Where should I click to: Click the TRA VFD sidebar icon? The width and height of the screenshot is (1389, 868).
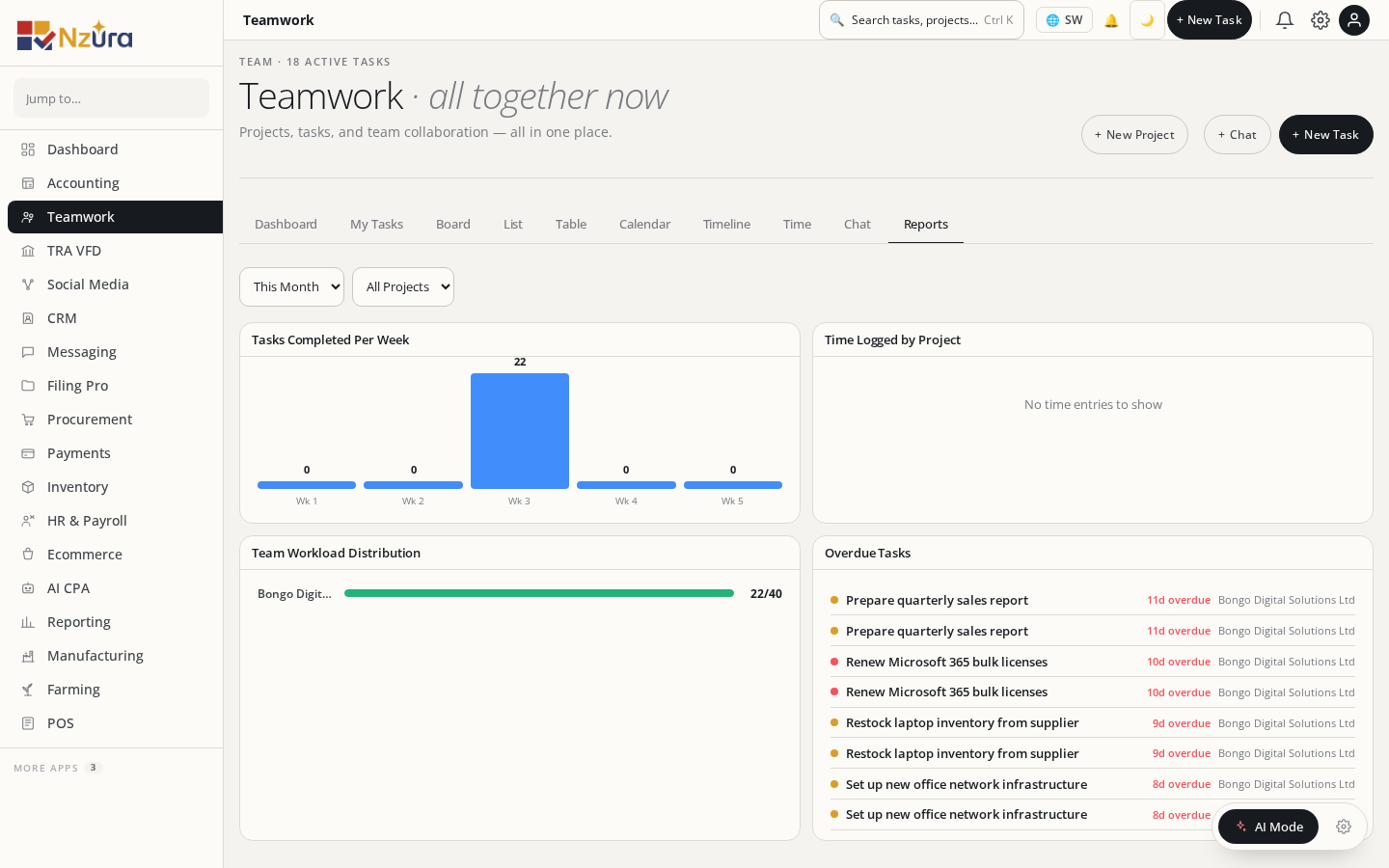coord(28,251)
